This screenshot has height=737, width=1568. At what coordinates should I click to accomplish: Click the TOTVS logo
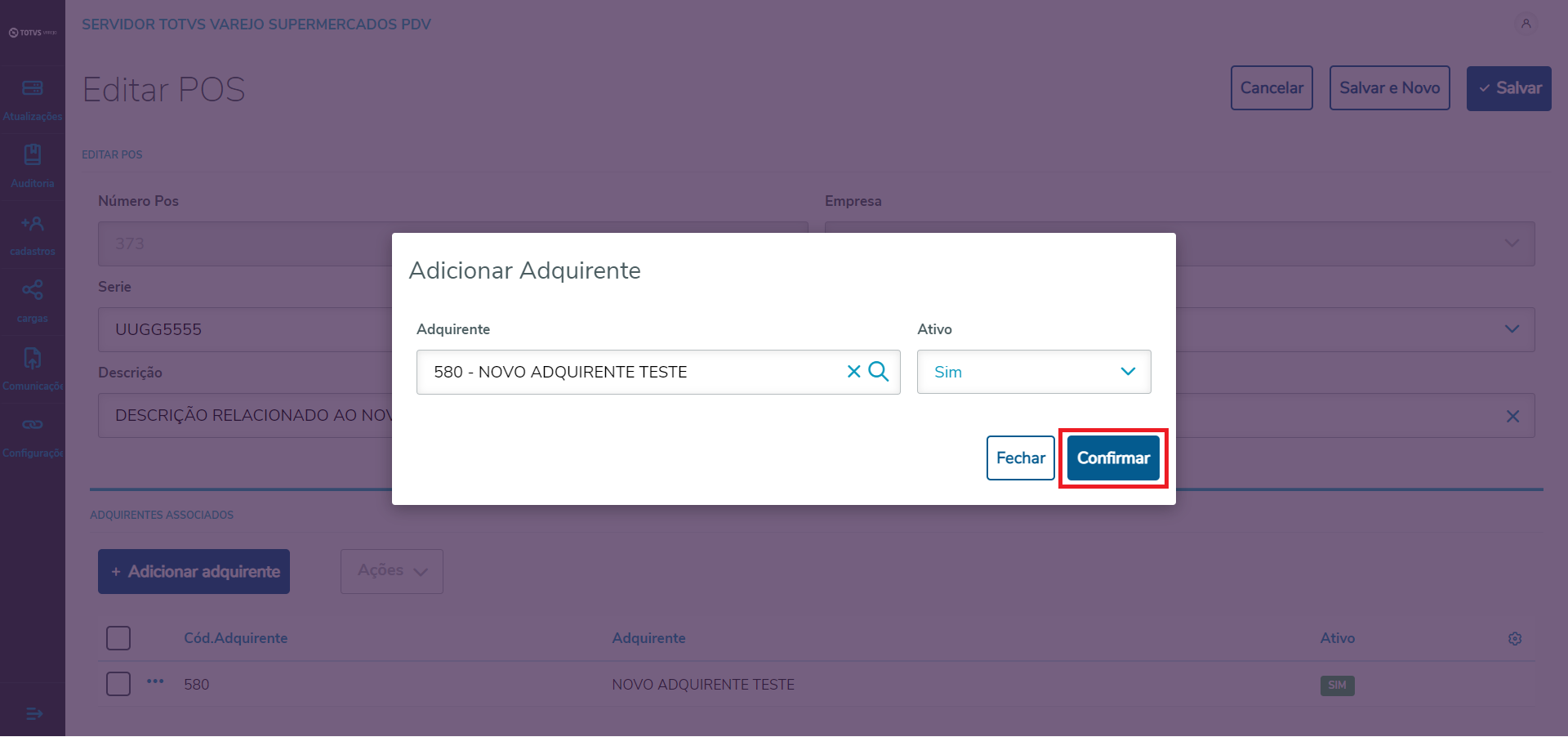coord(33,33)
